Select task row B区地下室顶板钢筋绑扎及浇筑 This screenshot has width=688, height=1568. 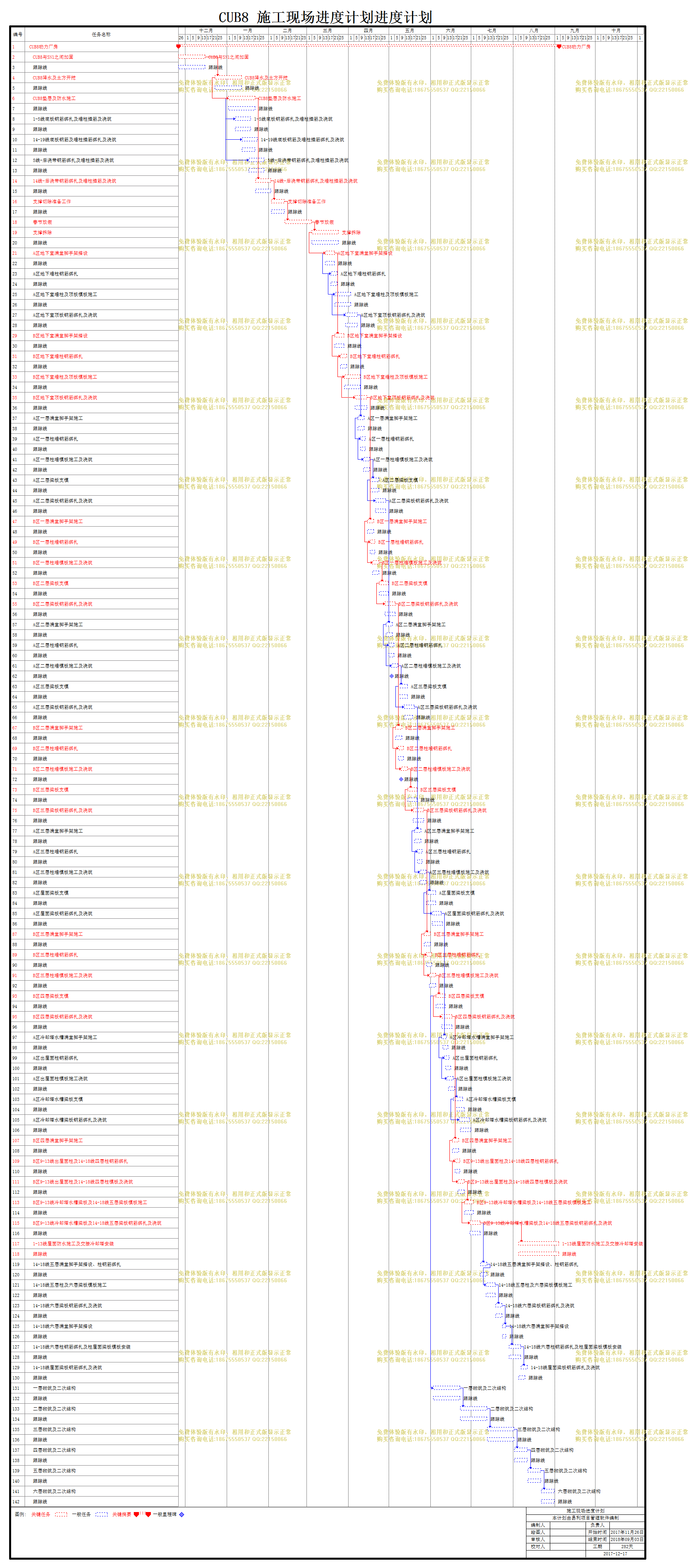click(x=94, y=398)
